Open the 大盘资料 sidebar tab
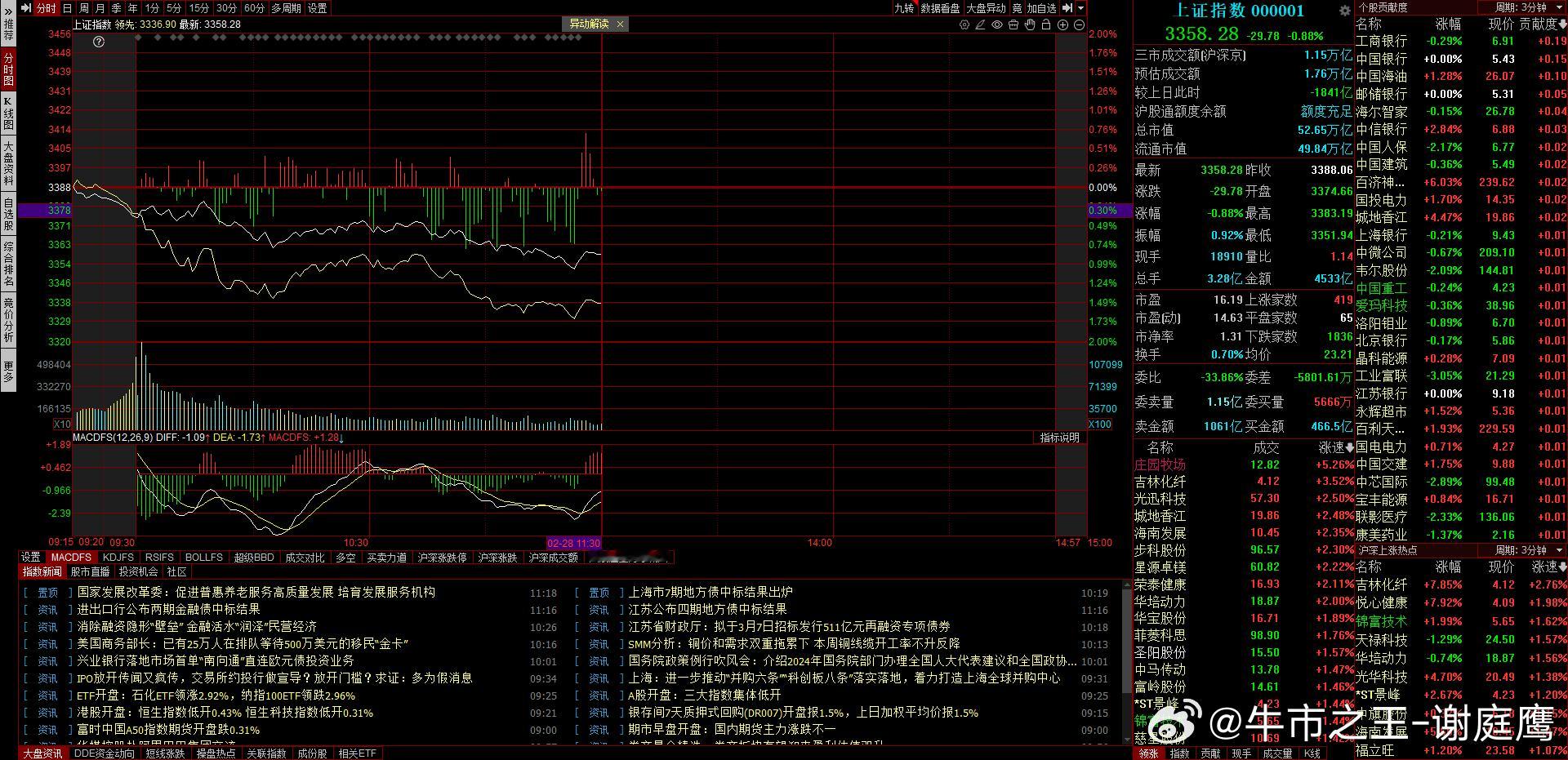 [8, 162]
